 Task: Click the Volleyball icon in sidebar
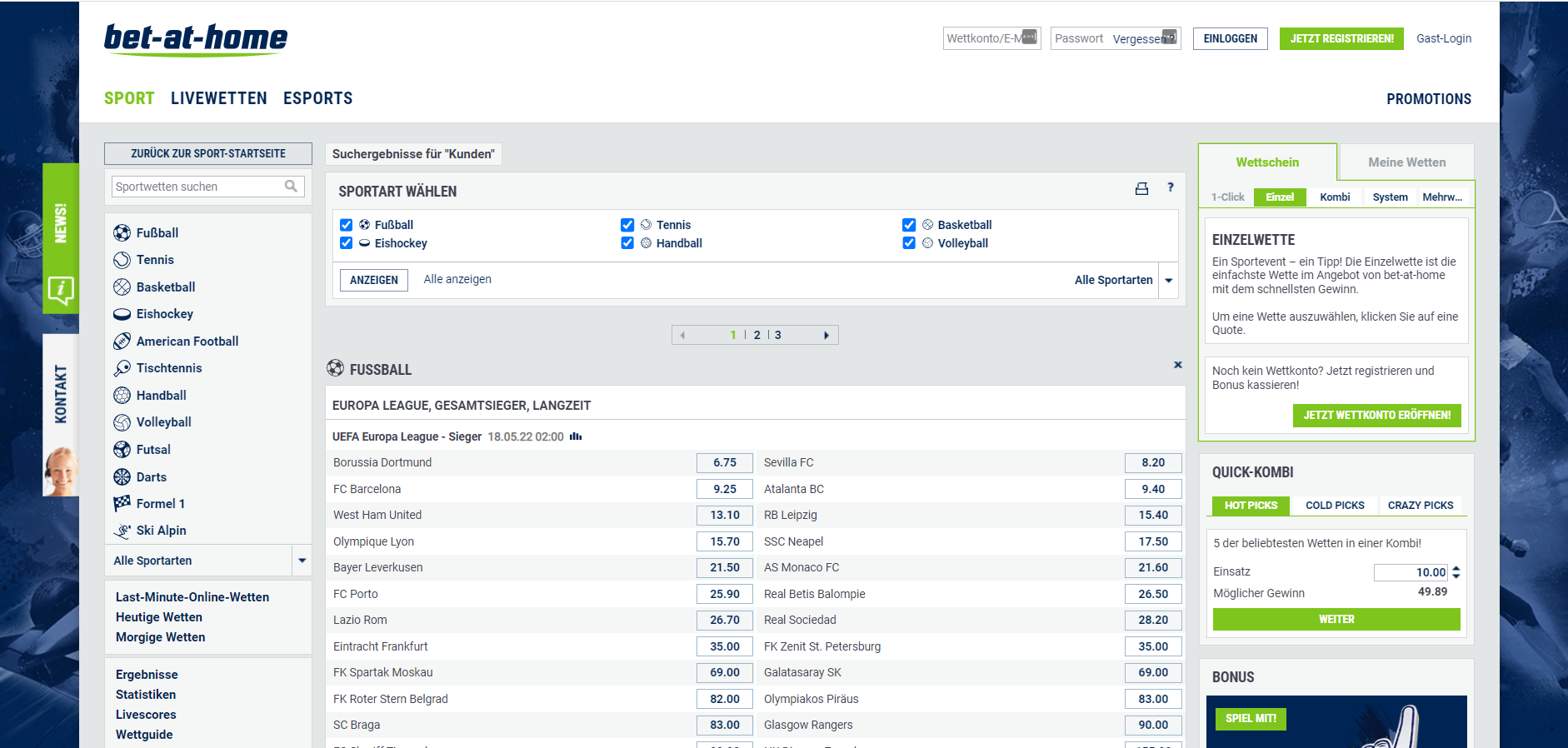pyautogui.click(x=122, y=422)
